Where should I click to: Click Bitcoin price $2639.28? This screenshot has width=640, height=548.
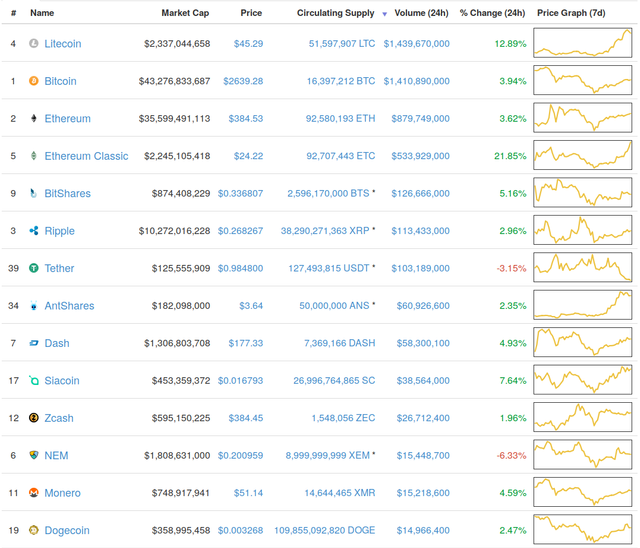click(243, 81)
